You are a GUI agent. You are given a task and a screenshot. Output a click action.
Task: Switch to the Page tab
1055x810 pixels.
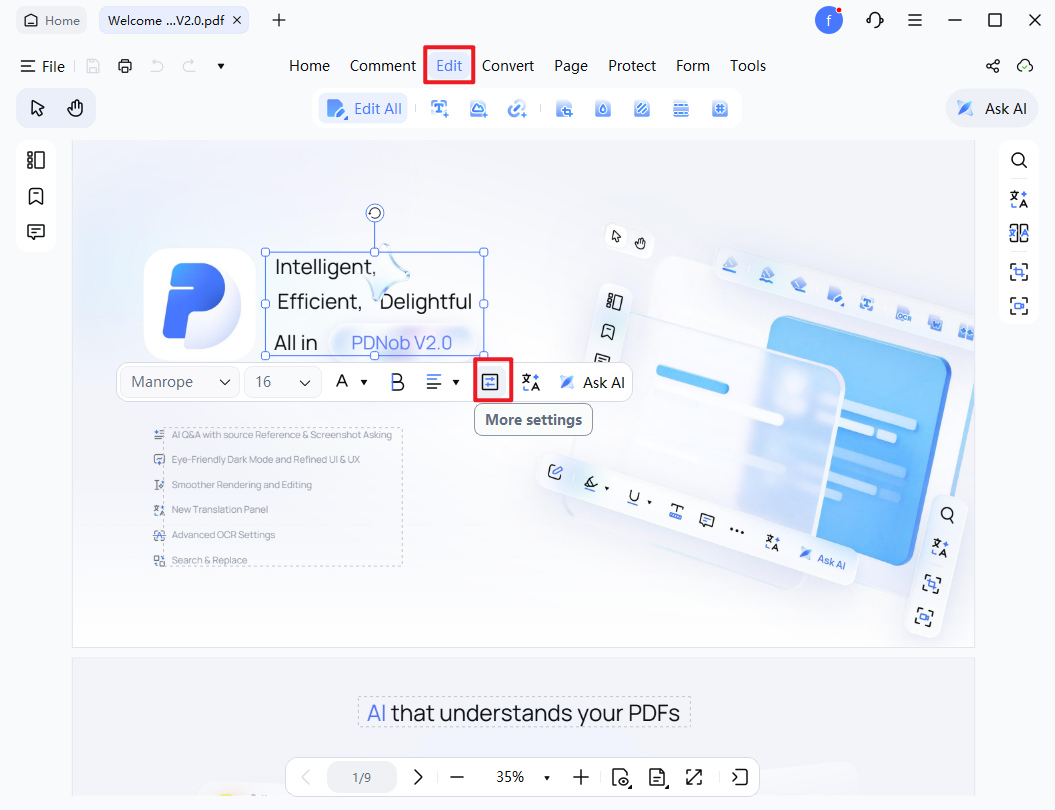[571, 66]
